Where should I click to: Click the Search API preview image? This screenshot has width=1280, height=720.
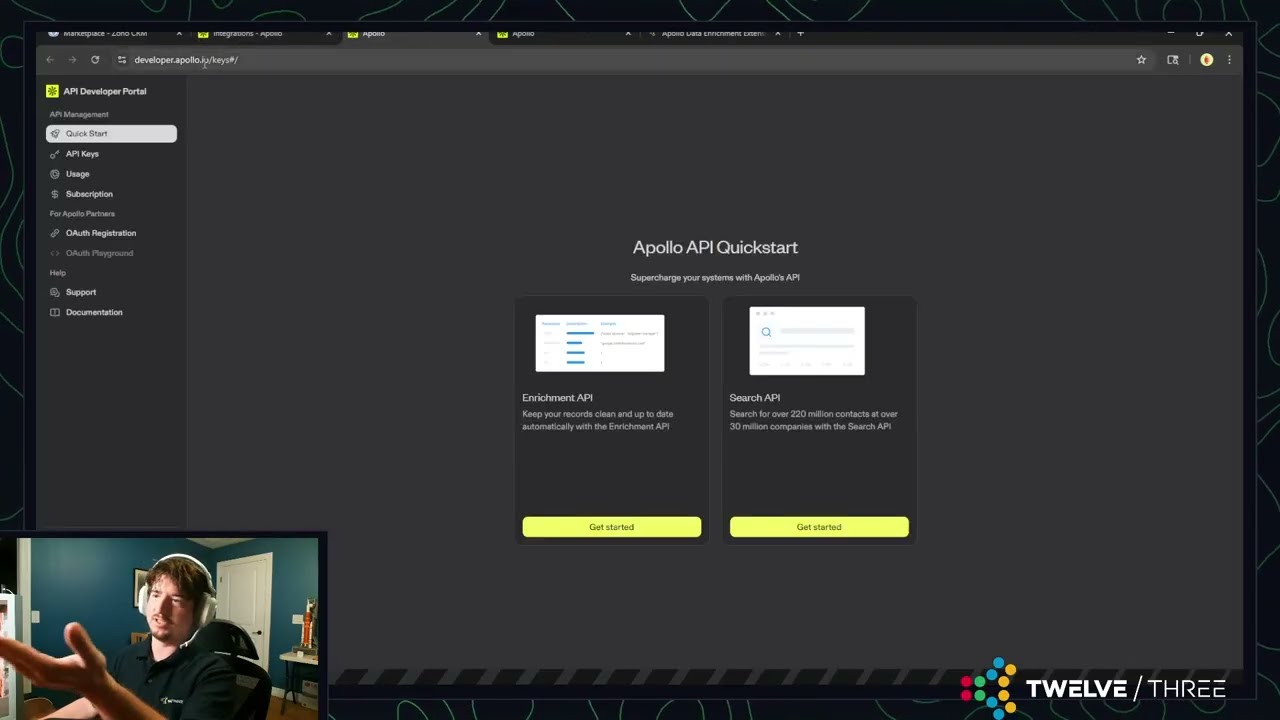807,341
